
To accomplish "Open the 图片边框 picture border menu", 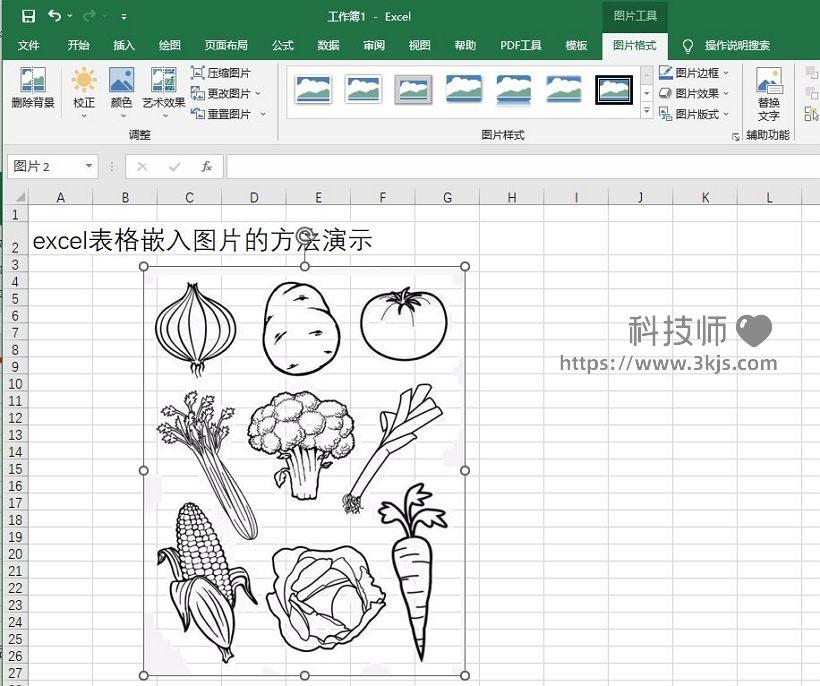I will click(693, 73).
